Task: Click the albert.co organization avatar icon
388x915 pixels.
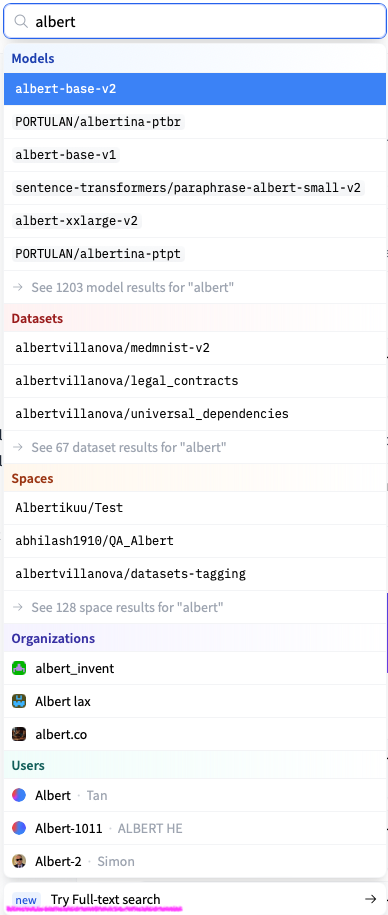Action: pyautogui.click(x=19, y=734)
